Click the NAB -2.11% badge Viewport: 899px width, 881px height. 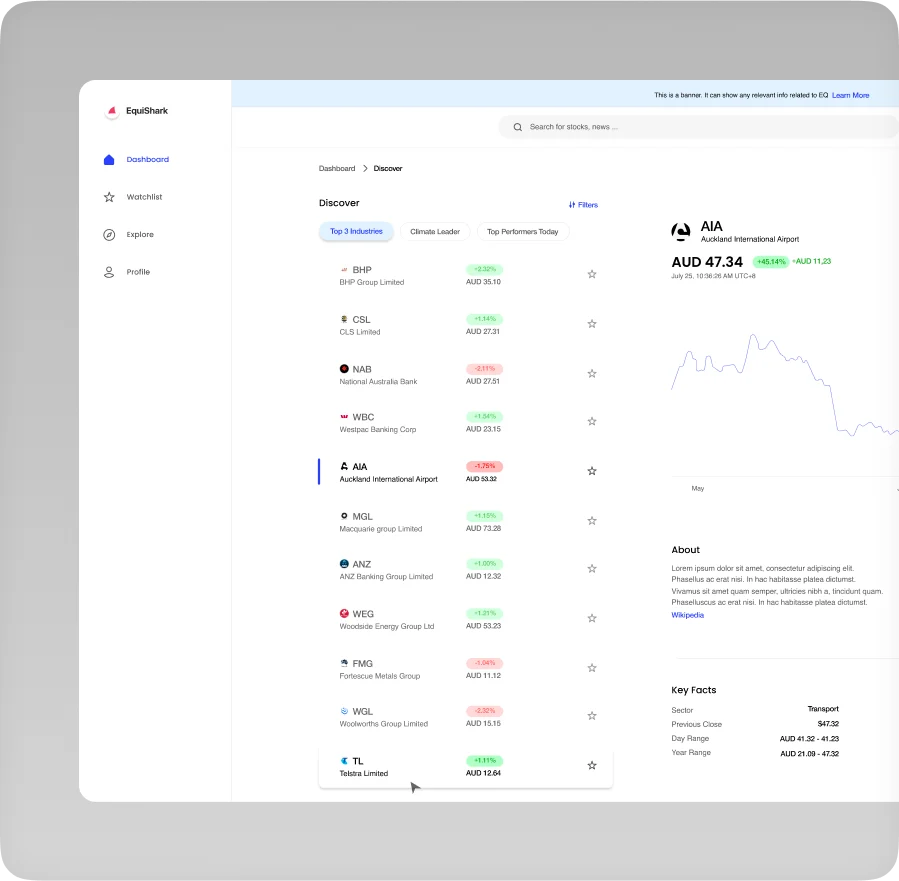point(484,369)
